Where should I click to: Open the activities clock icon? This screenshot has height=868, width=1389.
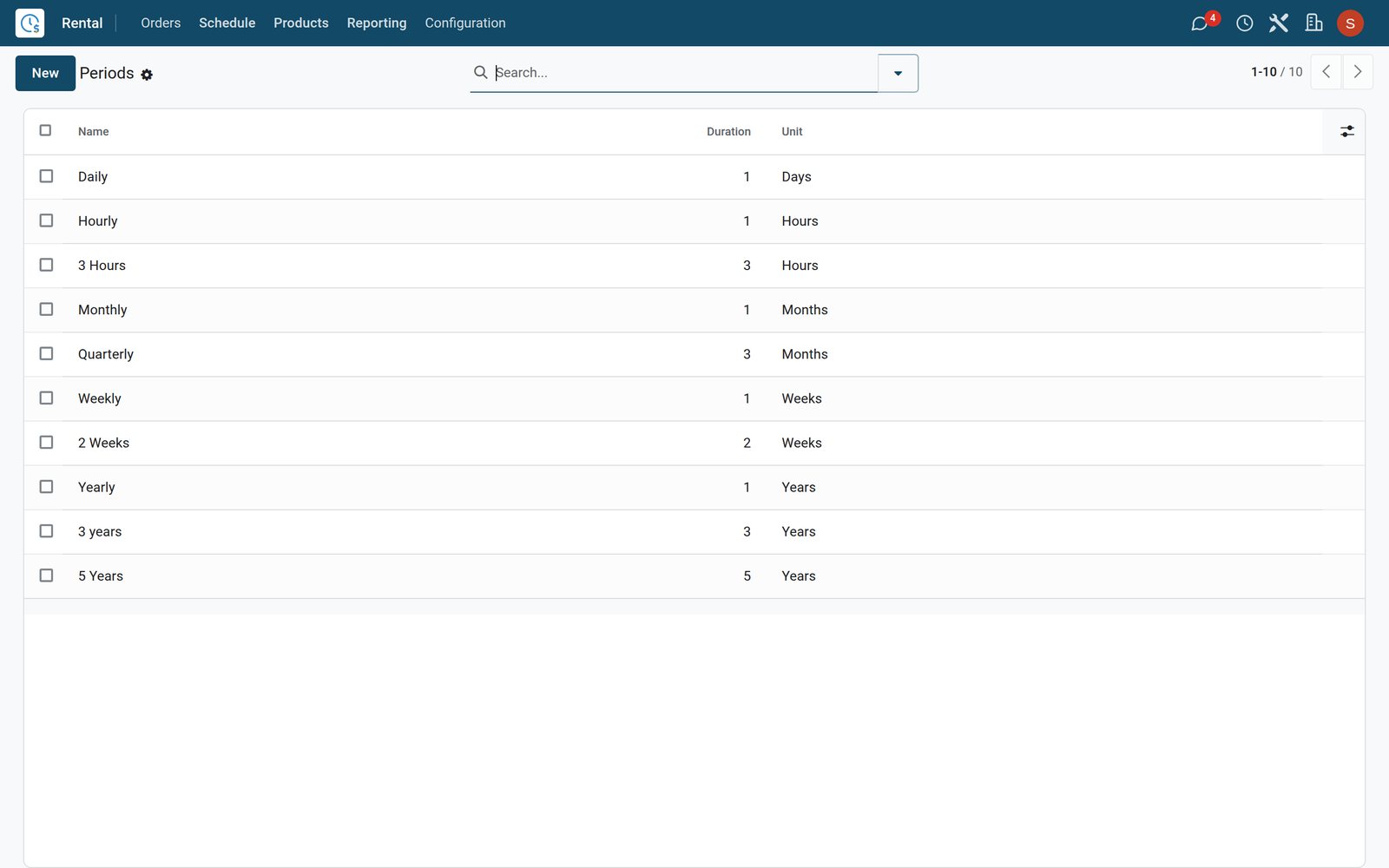tap(1244, 23)
